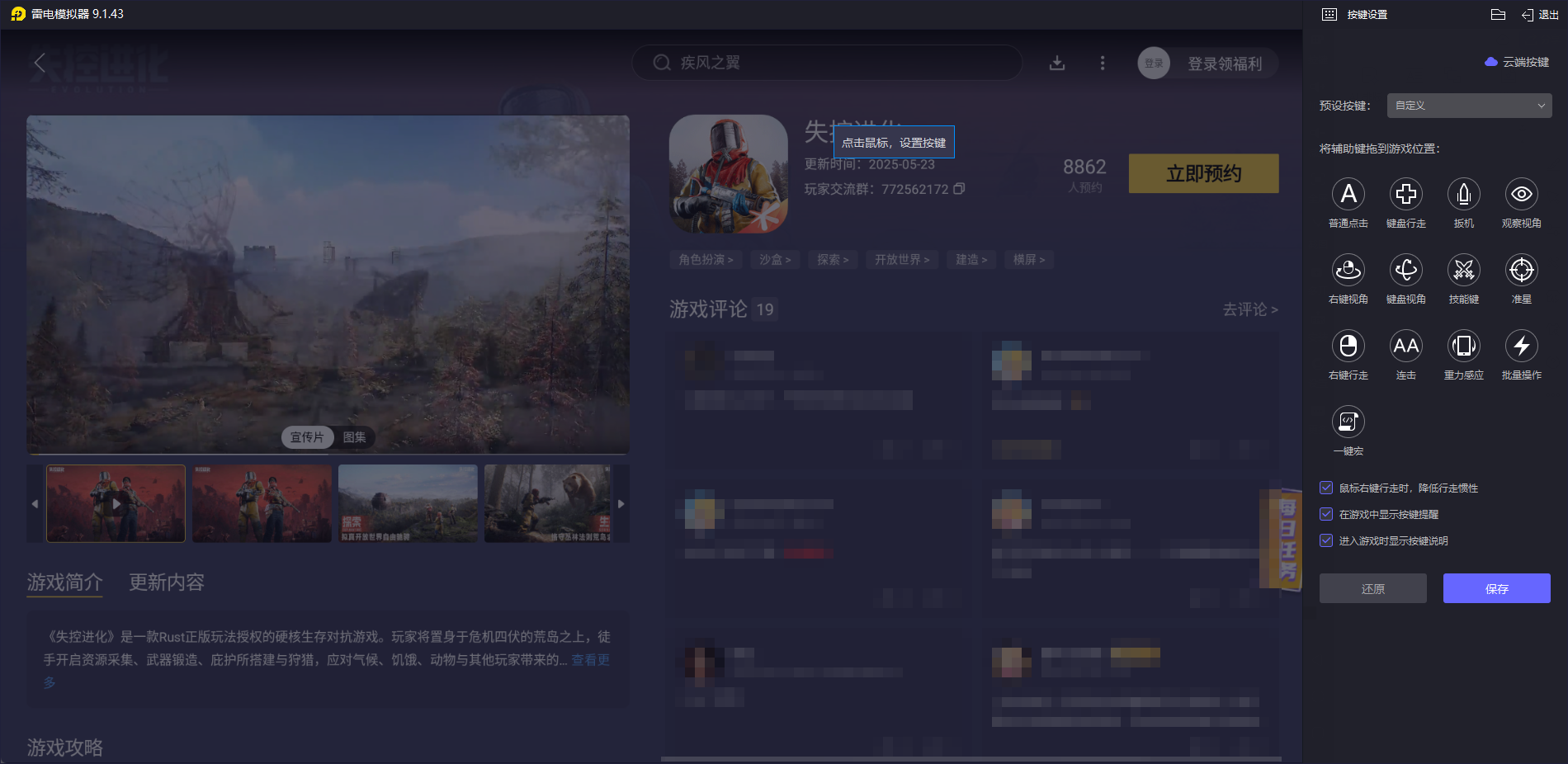
Task: Expand the 横屏 tag
Action: [x=1029, y=260]
